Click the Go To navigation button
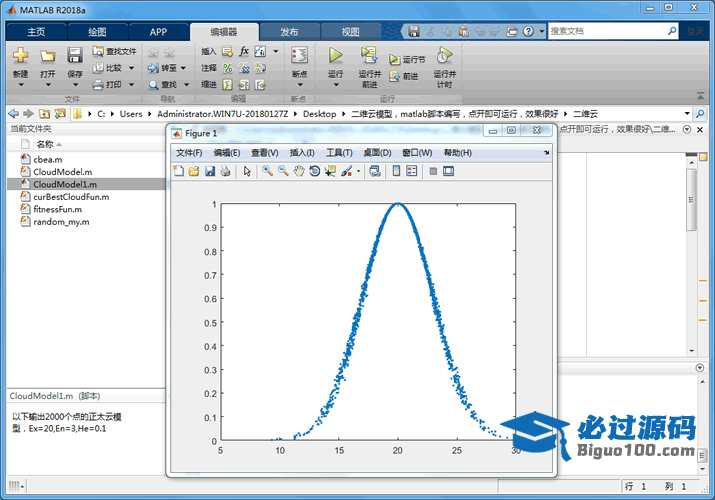Screen dimensions: 715x500 click(162, 68)
